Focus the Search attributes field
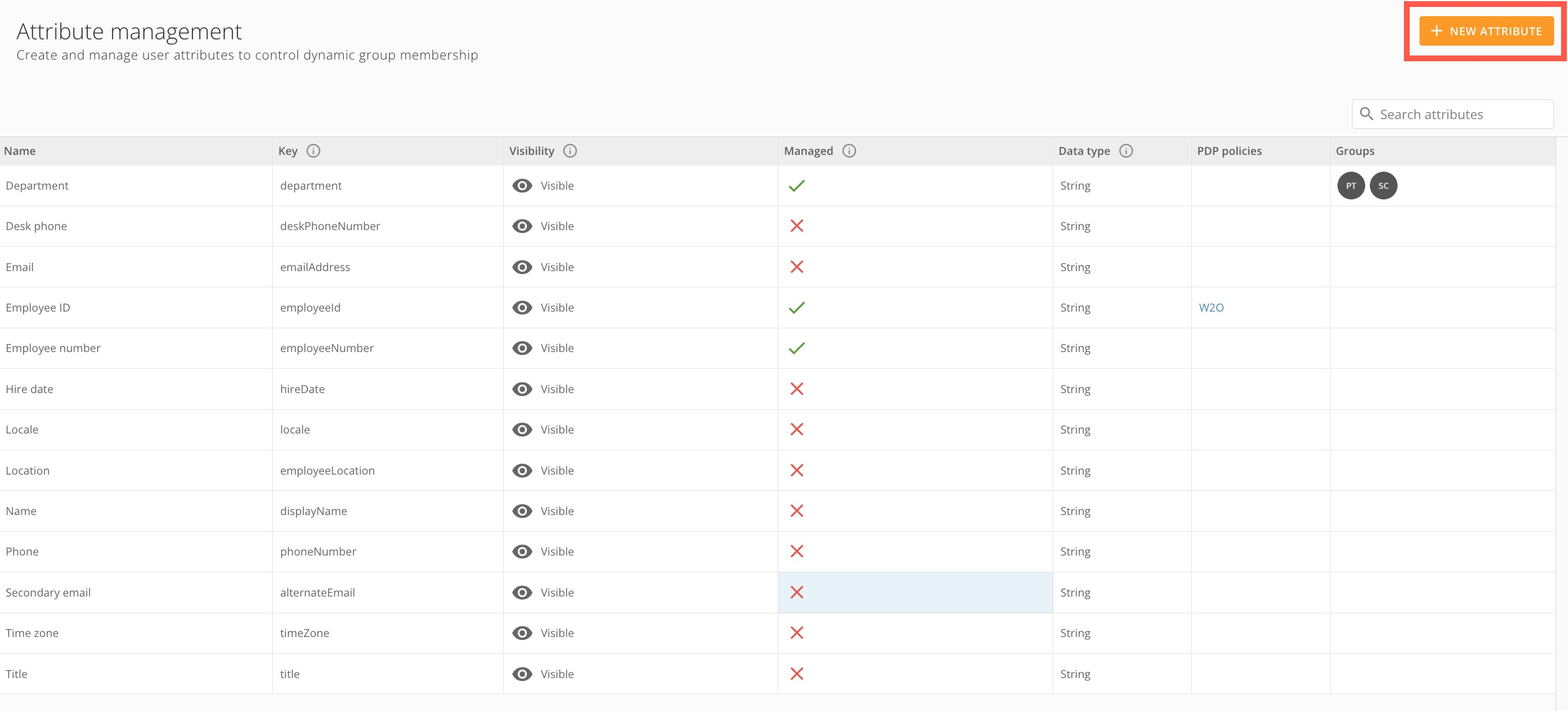Image resolution: width=1568 pixels, height=711 pixels. [x=1461, y=114]
